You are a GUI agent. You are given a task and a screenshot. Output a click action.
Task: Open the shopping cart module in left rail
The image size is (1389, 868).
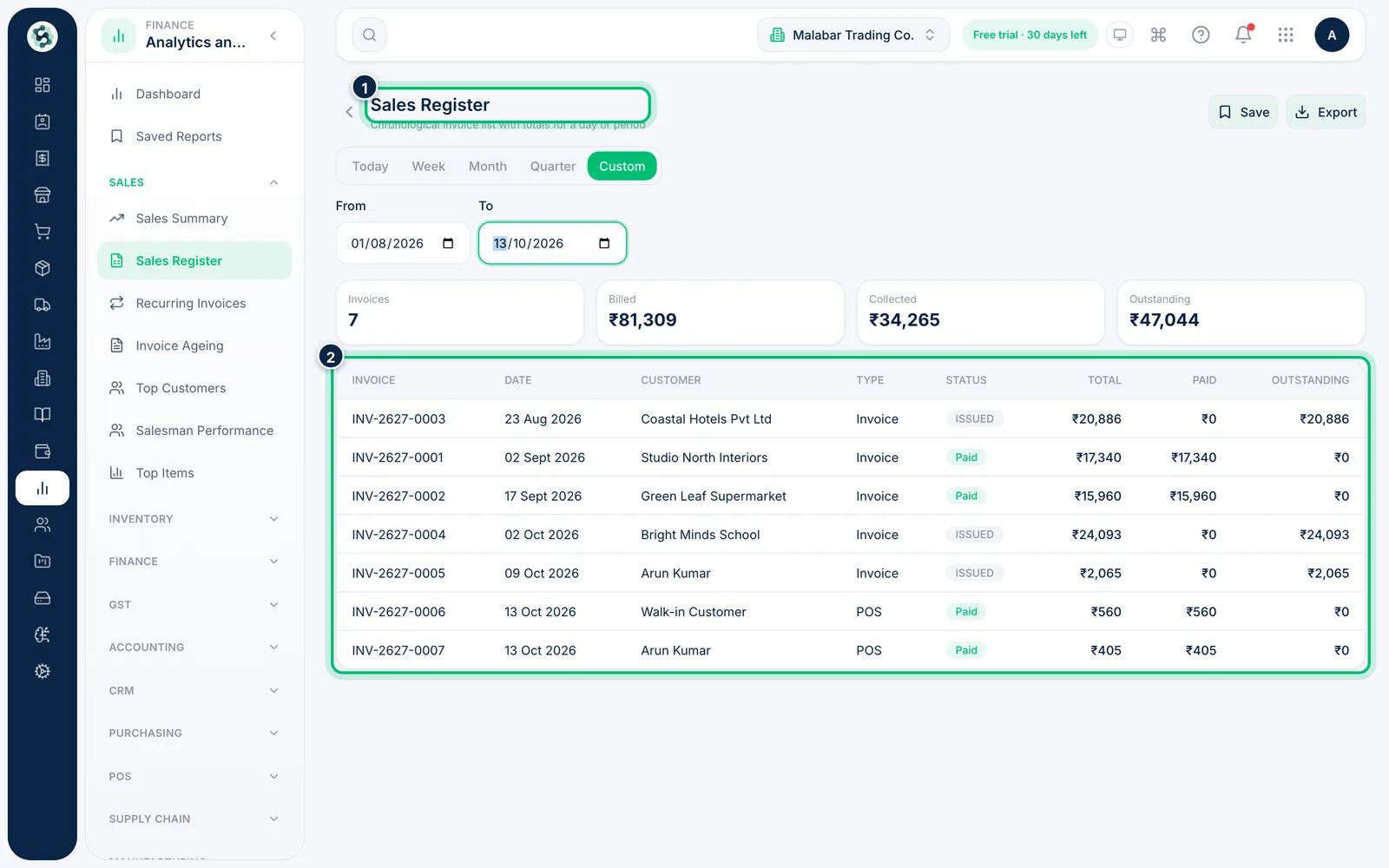[42, 232]
